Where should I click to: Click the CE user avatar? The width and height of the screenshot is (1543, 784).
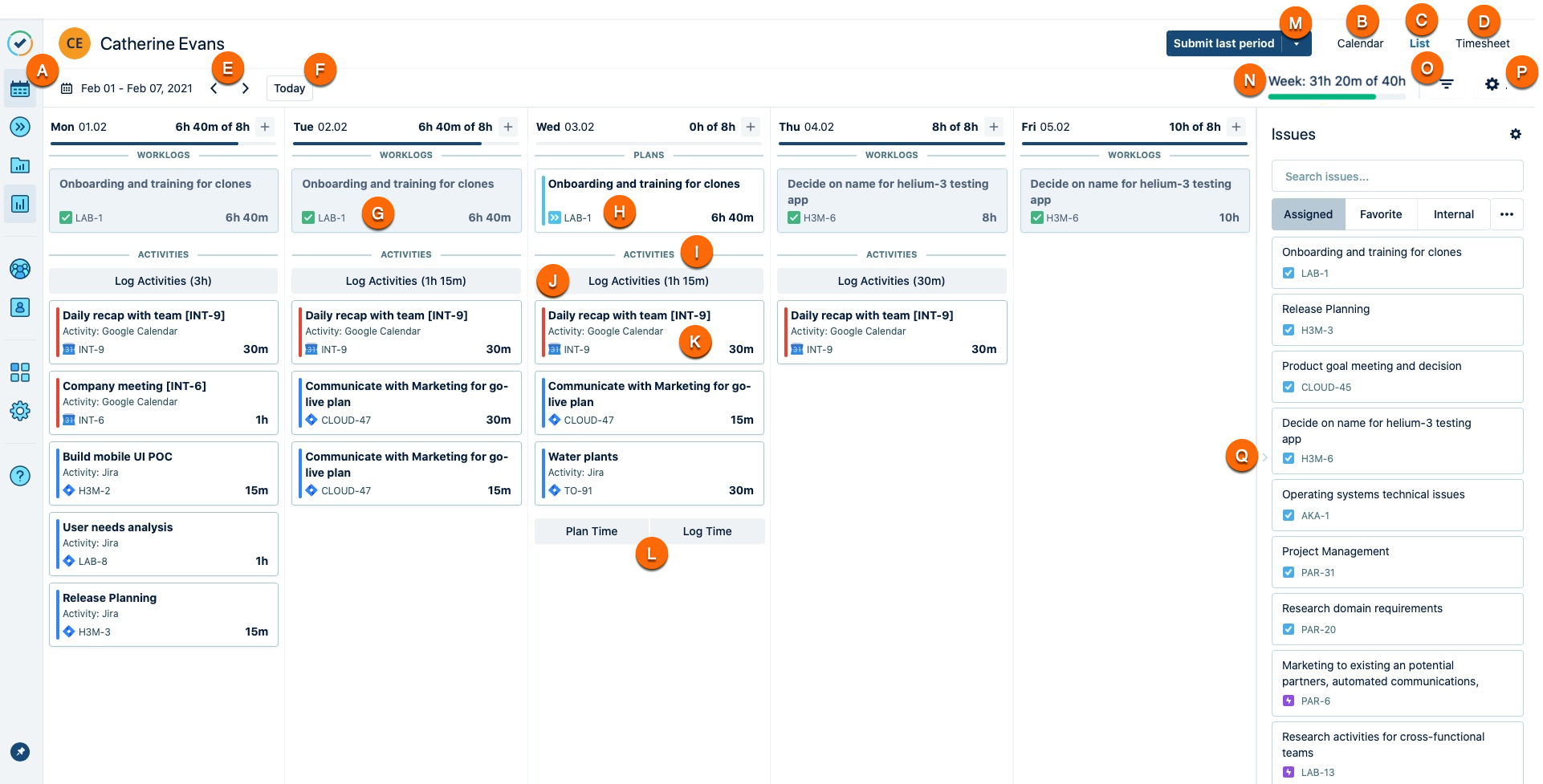(x=75, y=43)
